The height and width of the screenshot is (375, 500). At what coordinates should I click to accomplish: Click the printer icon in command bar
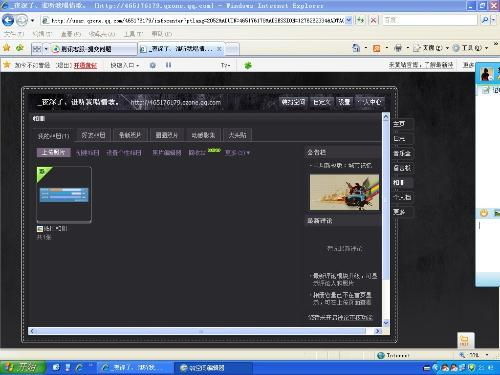coord(398,49)
